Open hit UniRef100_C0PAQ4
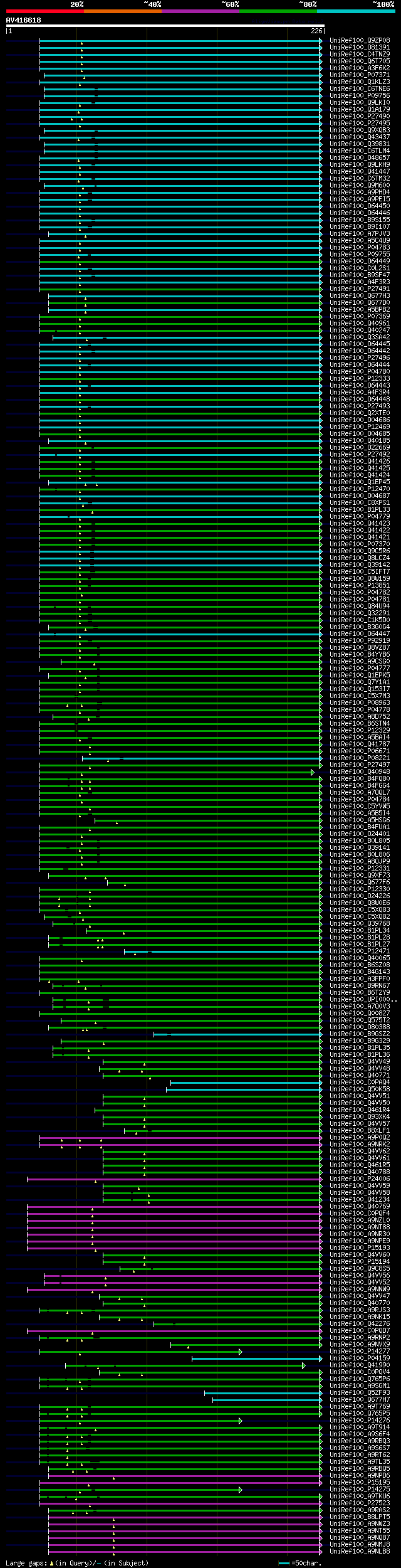401x1568 pixels. pyautogui.click(x=360, y=1082)
